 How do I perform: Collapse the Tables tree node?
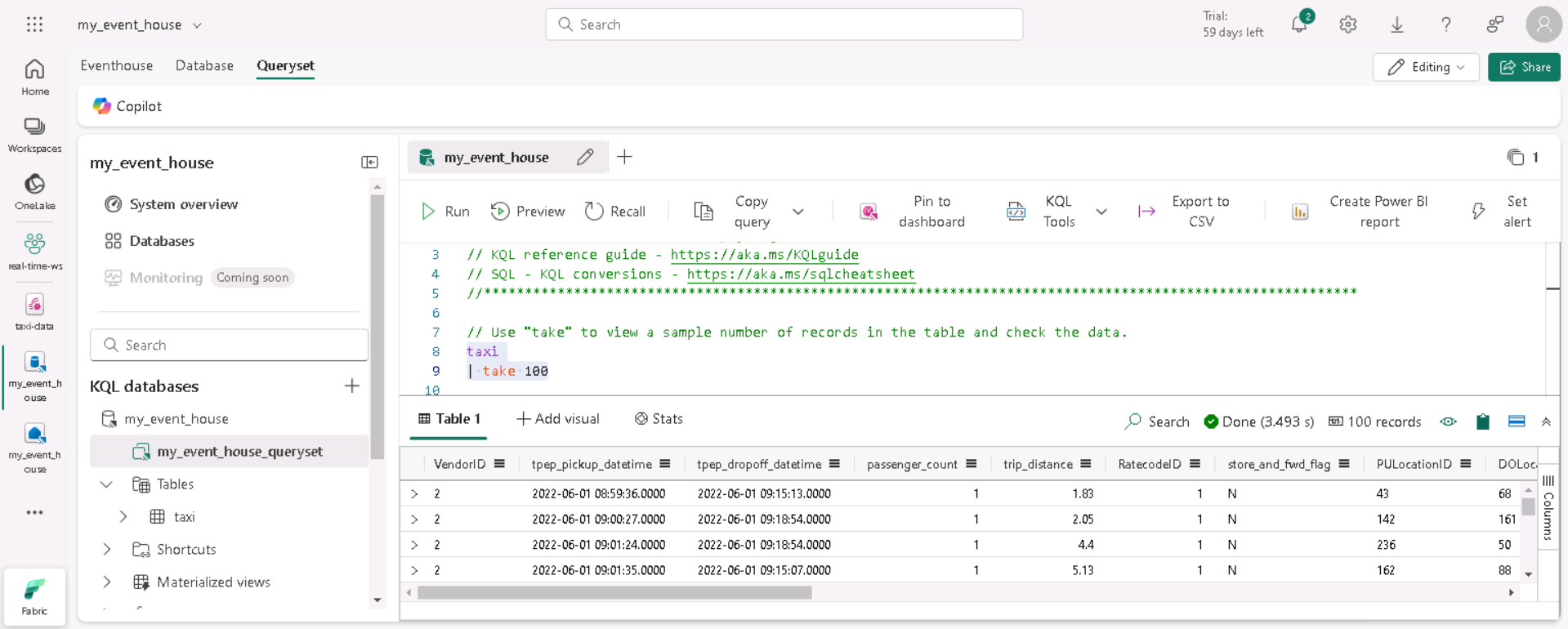106,484
